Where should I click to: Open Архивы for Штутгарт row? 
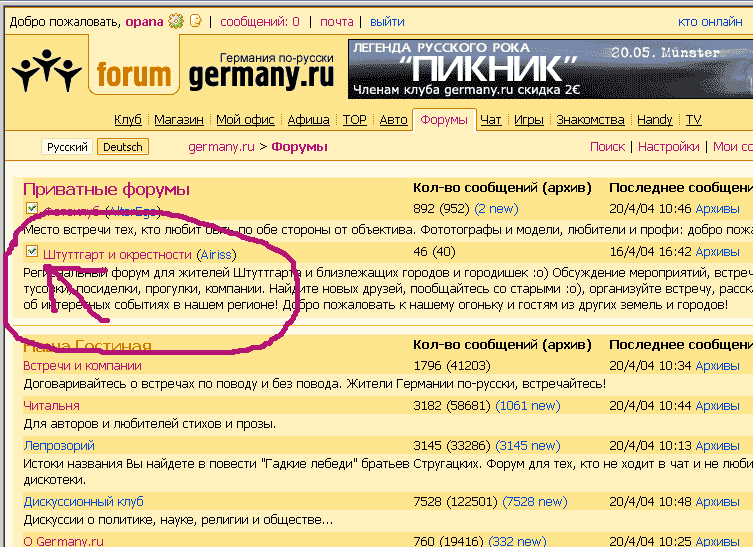pos(717,252)
